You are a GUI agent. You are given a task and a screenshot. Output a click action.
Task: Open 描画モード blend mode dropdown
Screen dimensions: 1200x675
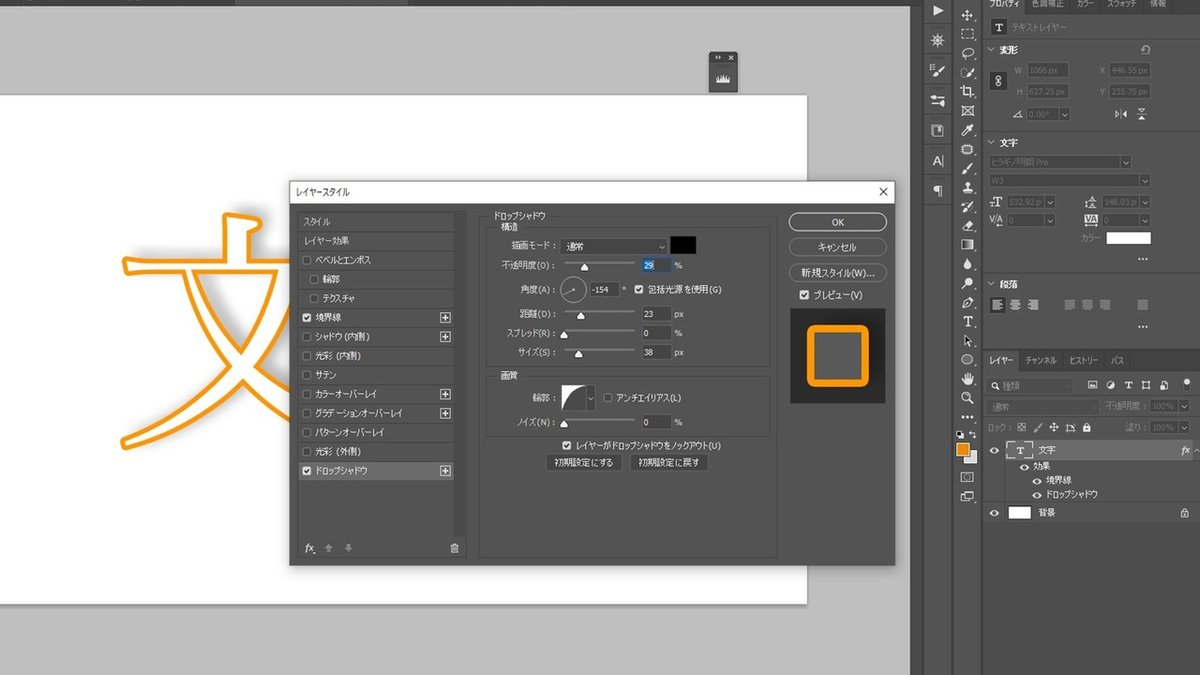613,246
